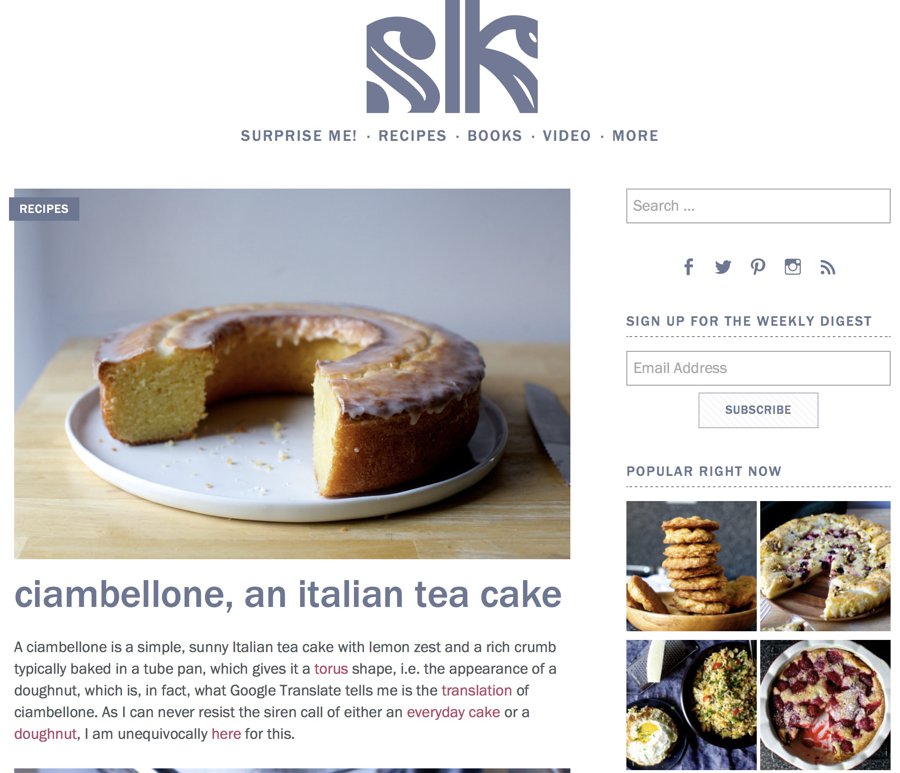Open the Books menu item
The height and width of the screenshot is (773, 900).
click(495, 136)
